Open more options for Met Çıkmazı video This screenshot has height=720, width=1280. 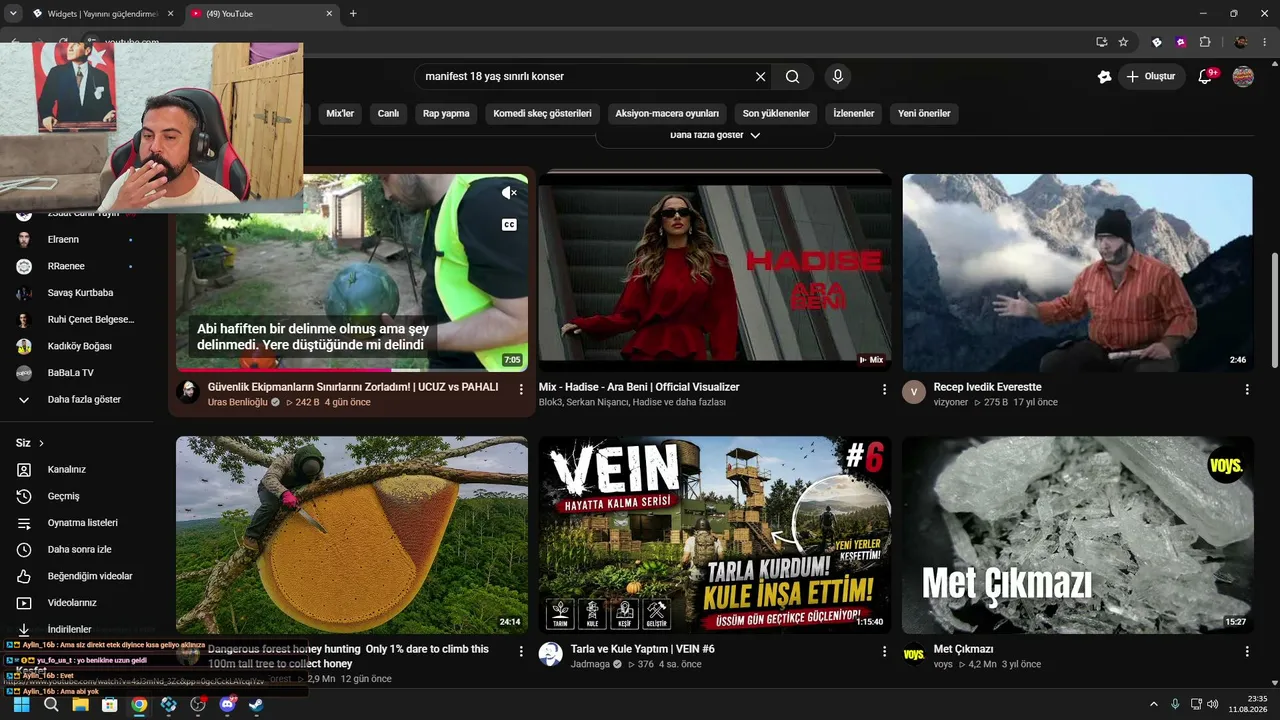(x=1247, y=651)
